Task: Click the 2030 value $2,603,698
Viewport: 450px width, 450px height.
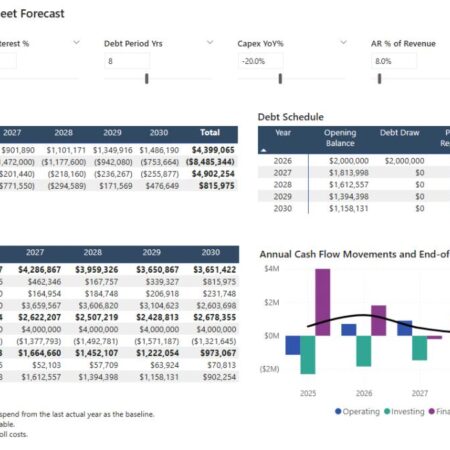Action: [216, 306]
